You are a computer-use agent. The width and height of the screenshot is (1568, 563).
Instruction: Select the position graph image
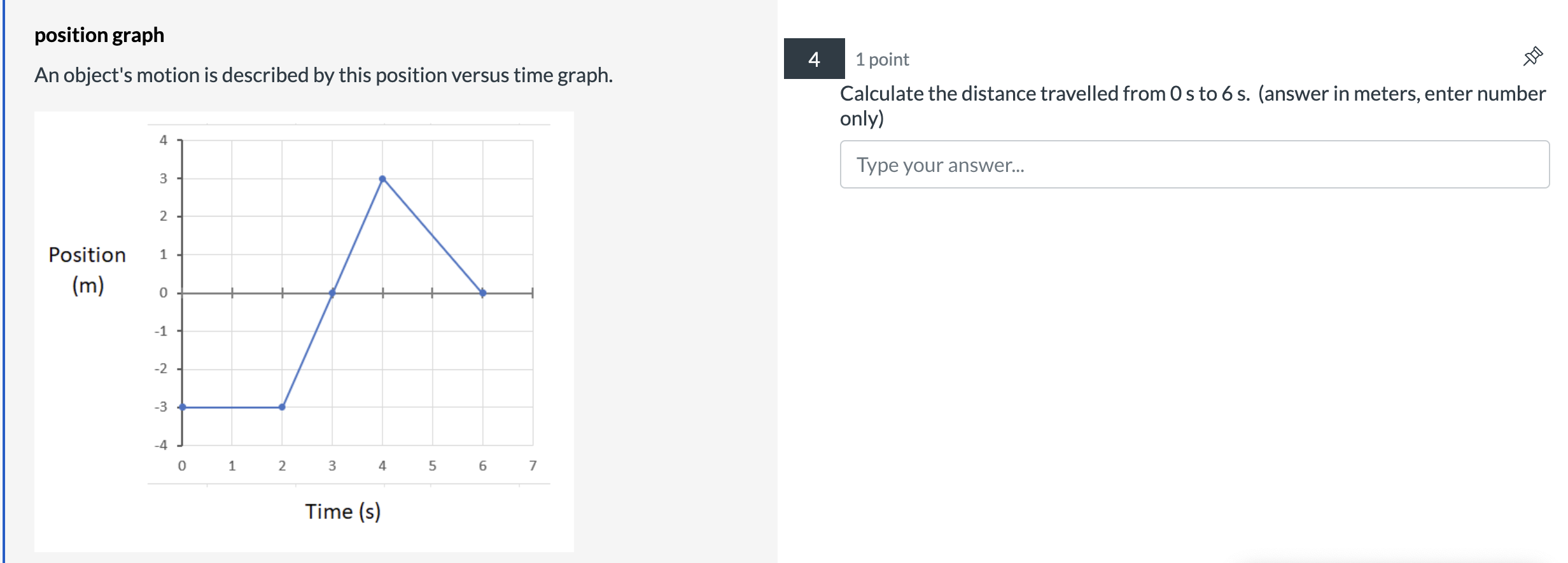coord(305,331)
